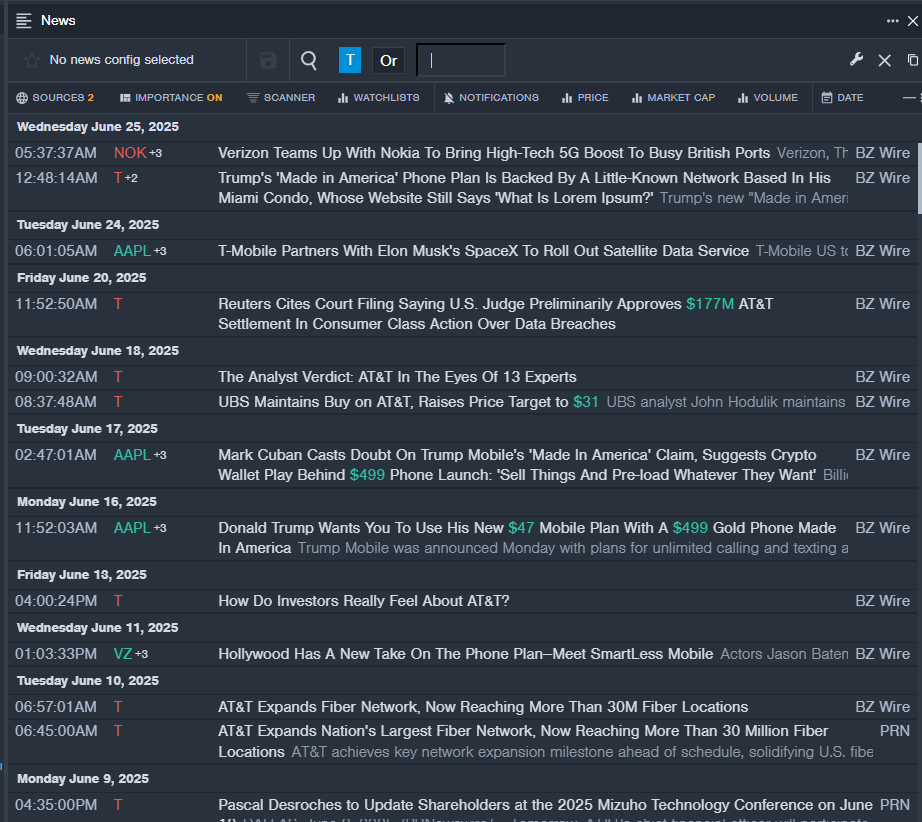Remove the T ticker filter chip
This screenshot has width=922, height=822.
350,60
